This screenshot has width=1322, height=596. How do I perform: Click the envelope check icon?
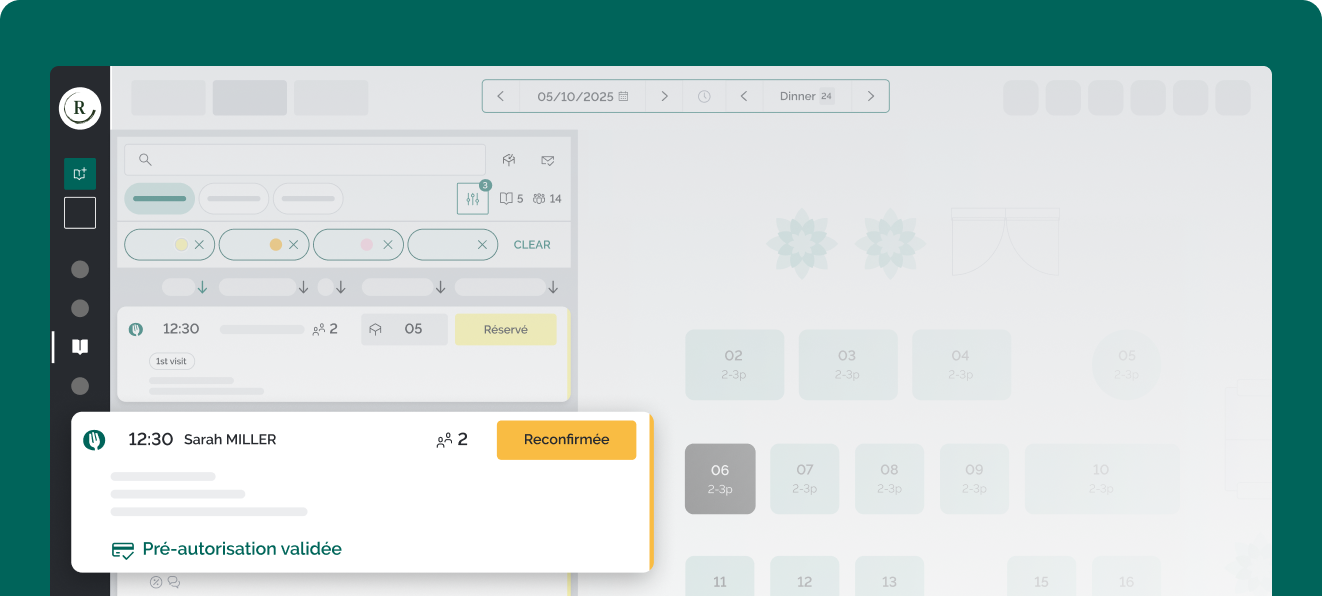click(547, 160)
